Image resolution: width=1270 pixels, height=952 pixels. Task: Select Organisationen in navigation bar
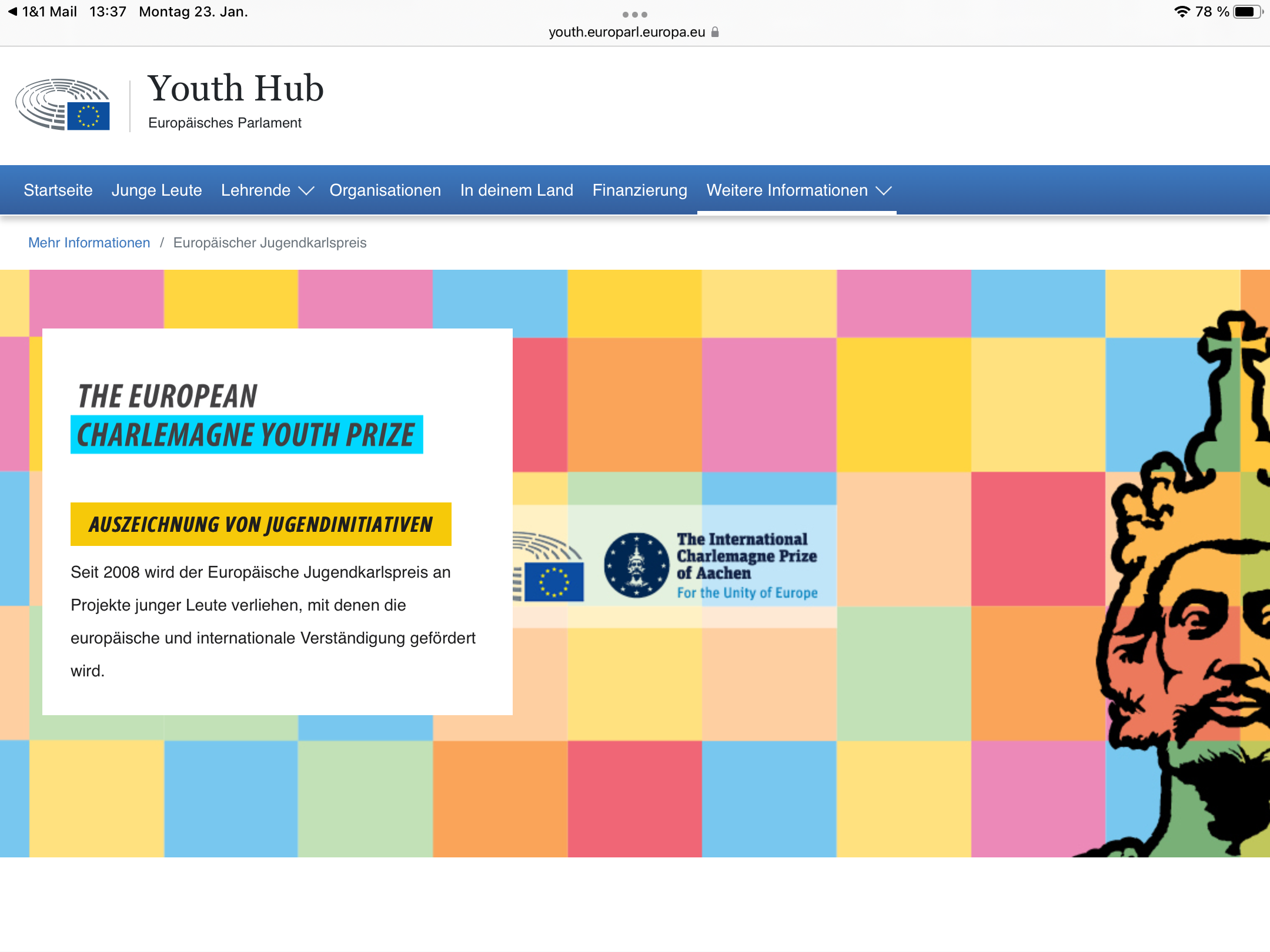[385, 190]
